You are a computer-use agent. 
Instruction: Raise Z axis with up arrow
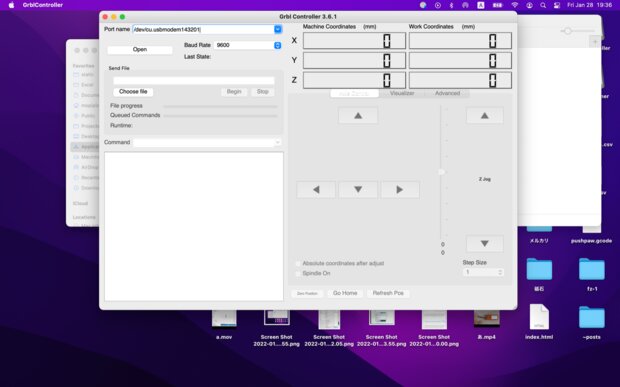484,116
